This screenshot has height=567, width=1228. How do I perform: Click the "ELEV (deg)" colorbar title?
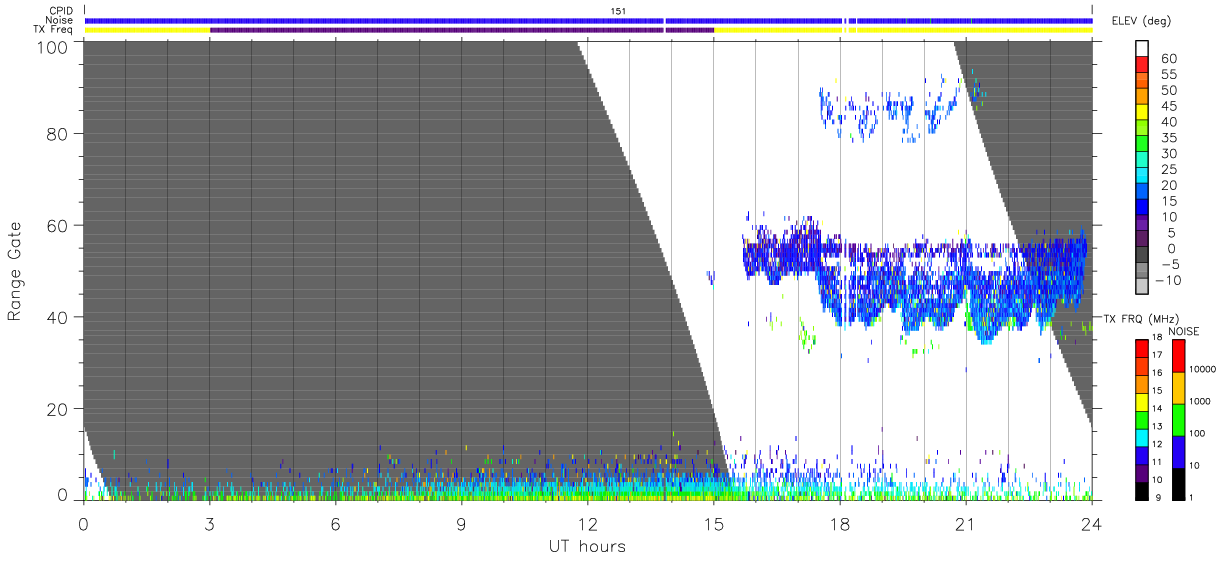point(1142,21)
